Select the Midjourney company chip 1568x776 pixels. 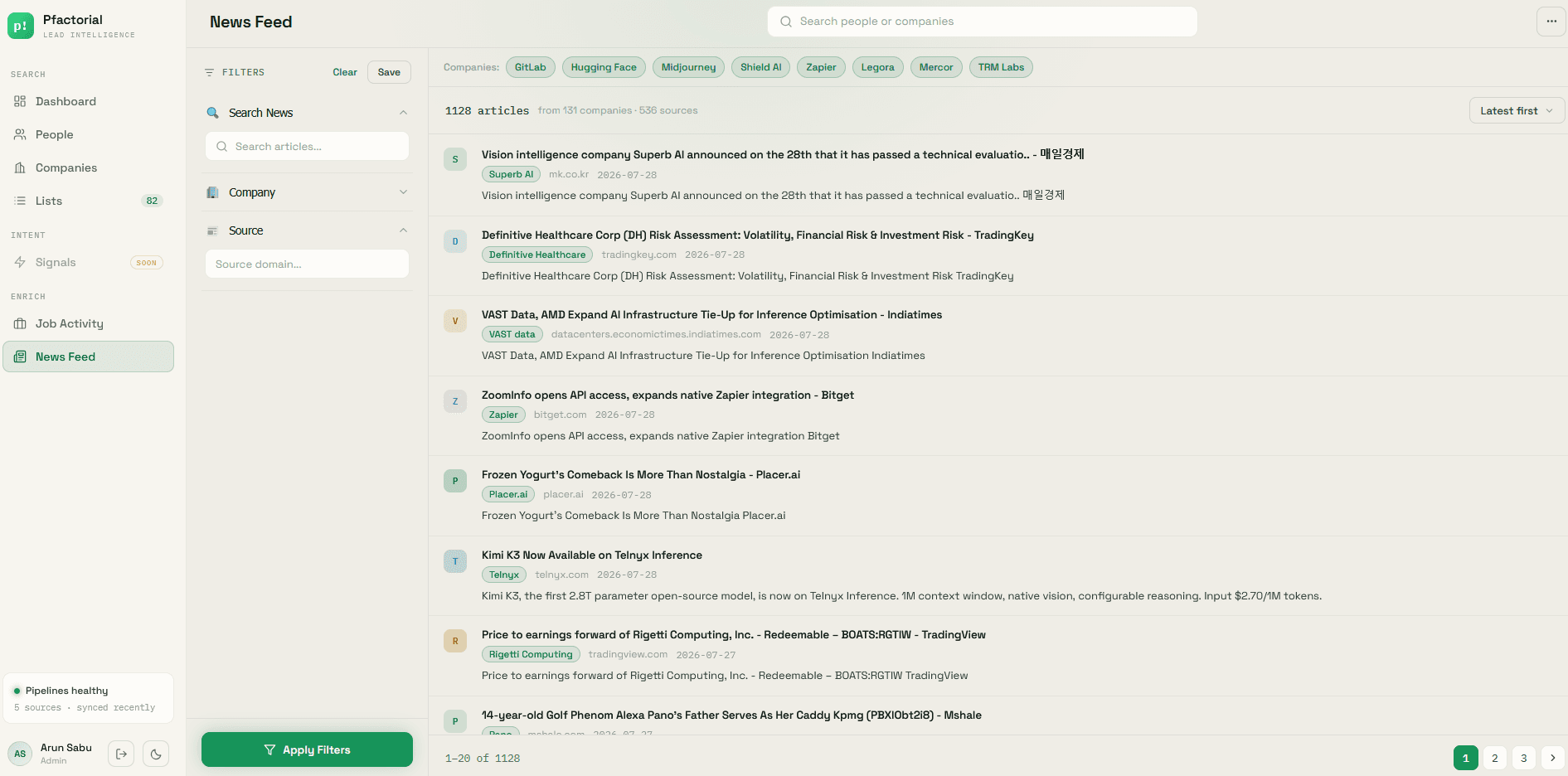pos(688,67)
